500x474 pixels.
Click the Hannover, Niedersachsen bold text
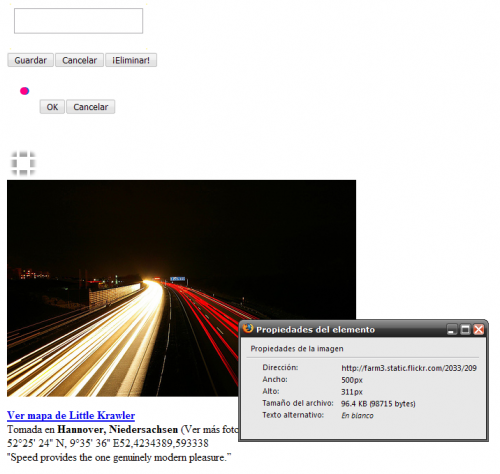tap(118, 429)
